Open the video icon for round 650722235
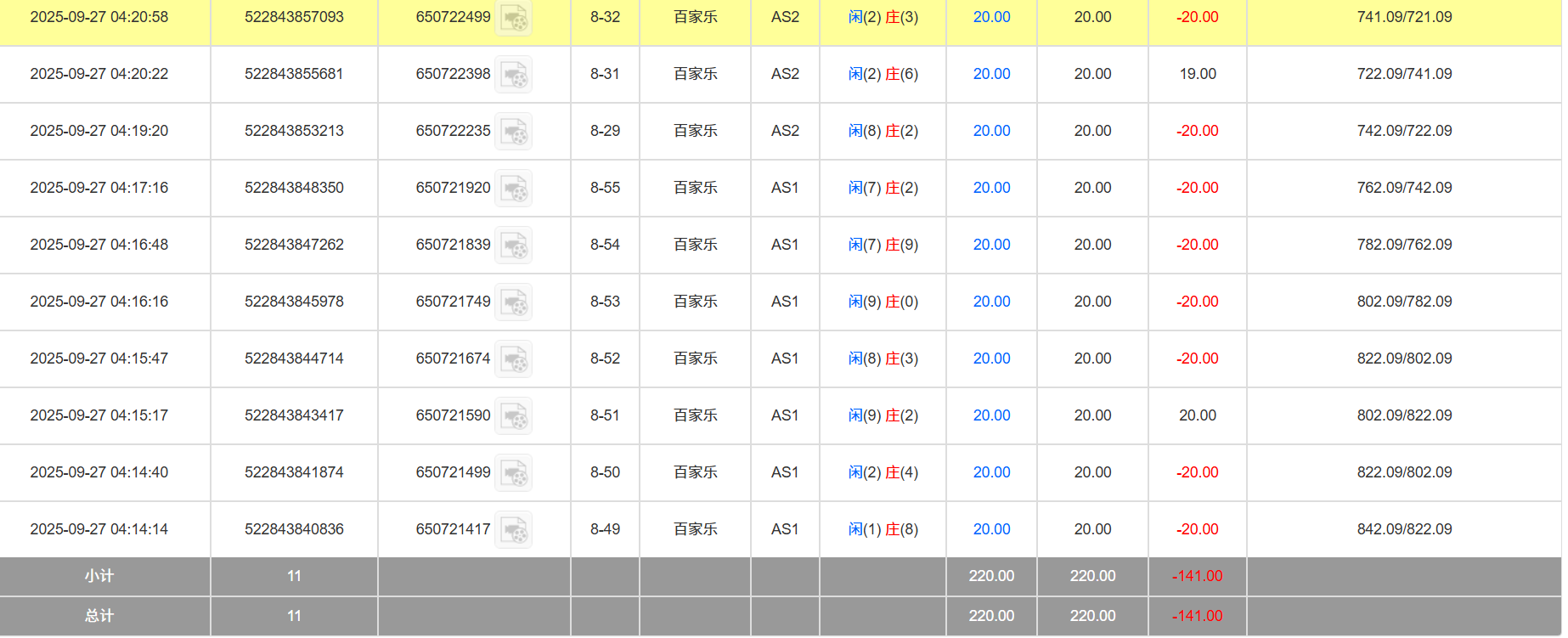1568x638 pixels. point(514,132)
